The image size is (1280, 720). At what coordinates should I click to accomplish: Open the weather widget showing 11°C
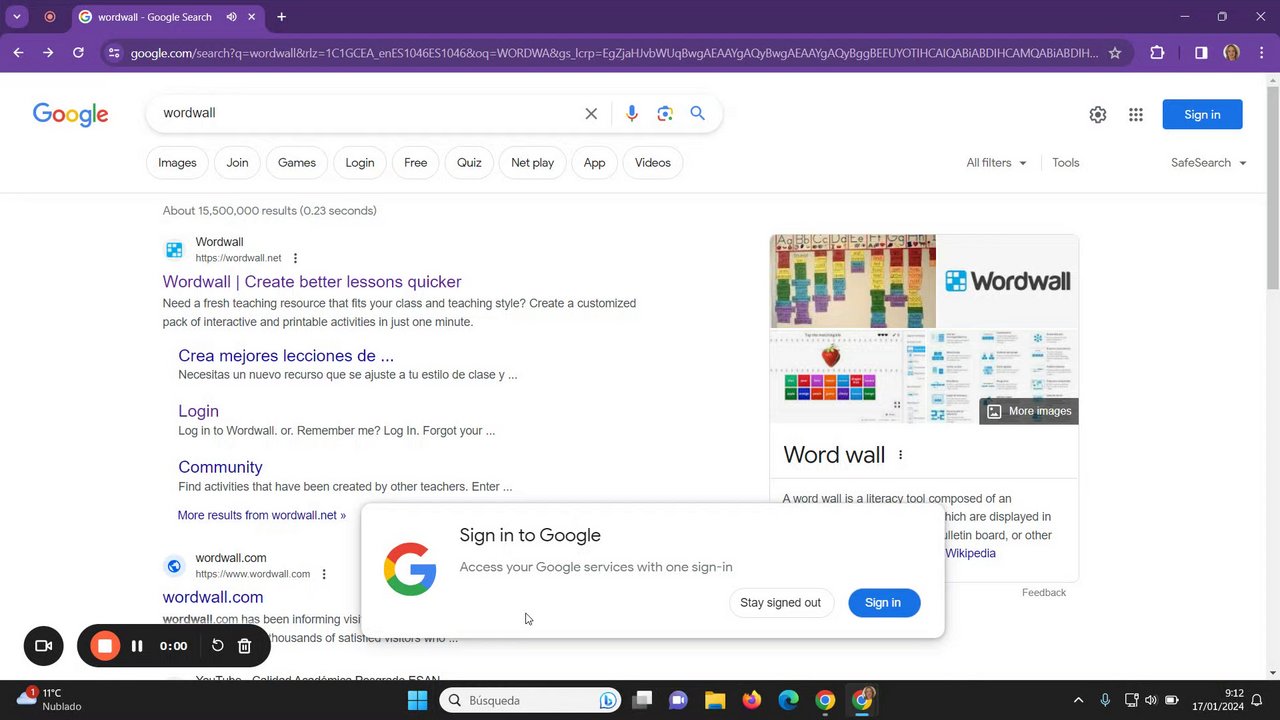50,699
